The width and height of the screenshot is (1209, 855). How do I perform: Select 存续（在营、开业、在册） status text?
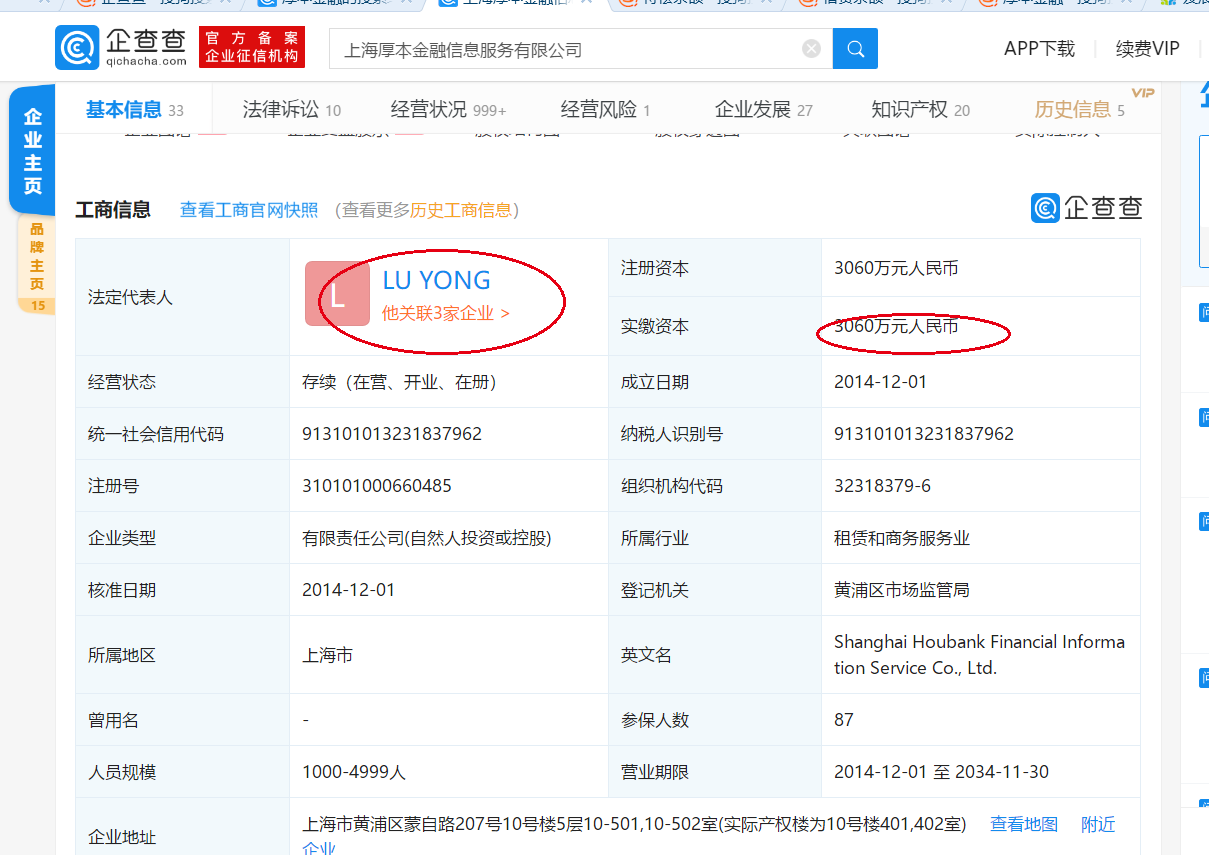(x=400, y=382)
